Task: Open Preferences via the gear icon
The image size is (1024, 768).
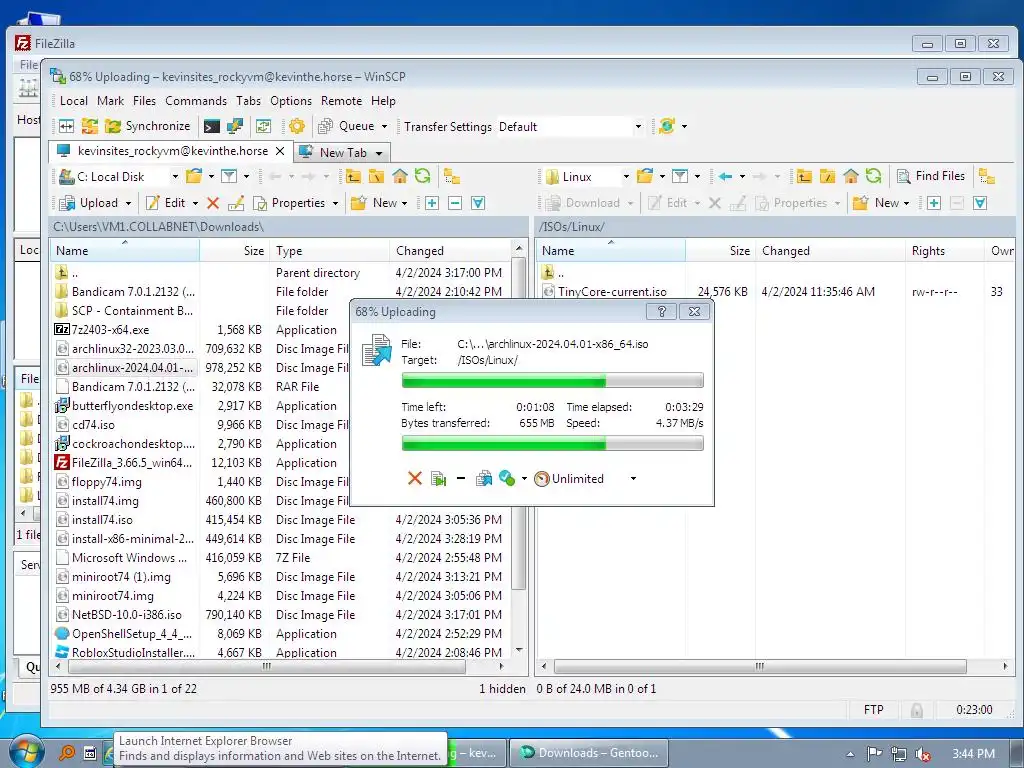Action: pos(296,126)
